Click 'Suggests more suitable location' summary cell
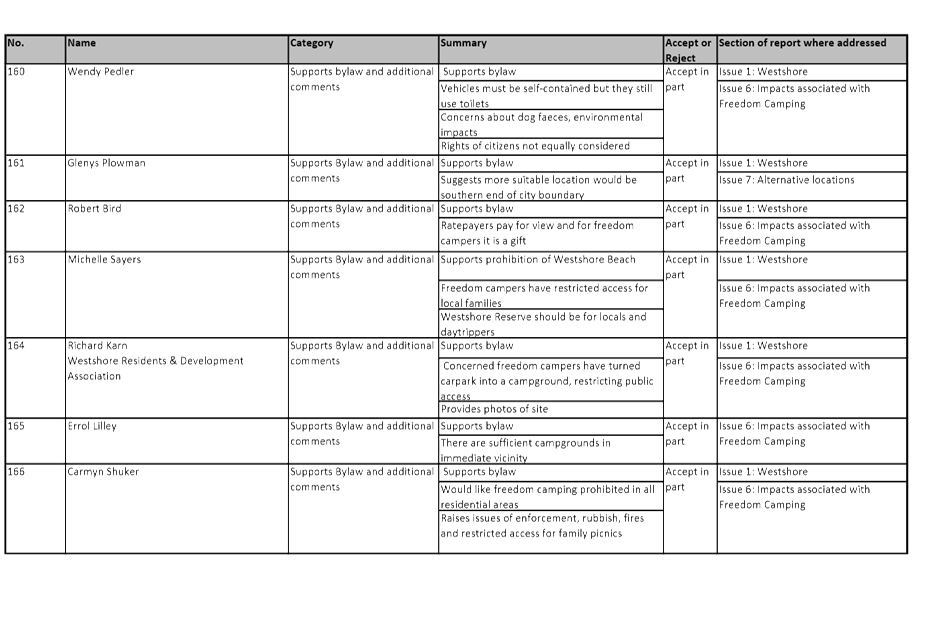Viewport: 925px width, 638px height. (x=551, y=187)
